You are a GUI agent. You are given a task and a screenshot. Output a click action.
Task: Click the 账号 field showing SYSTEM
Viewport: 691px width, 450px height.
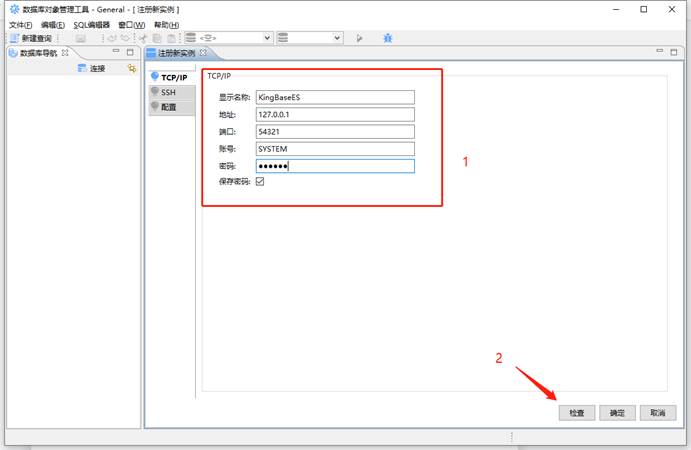[x=335, y=149]
